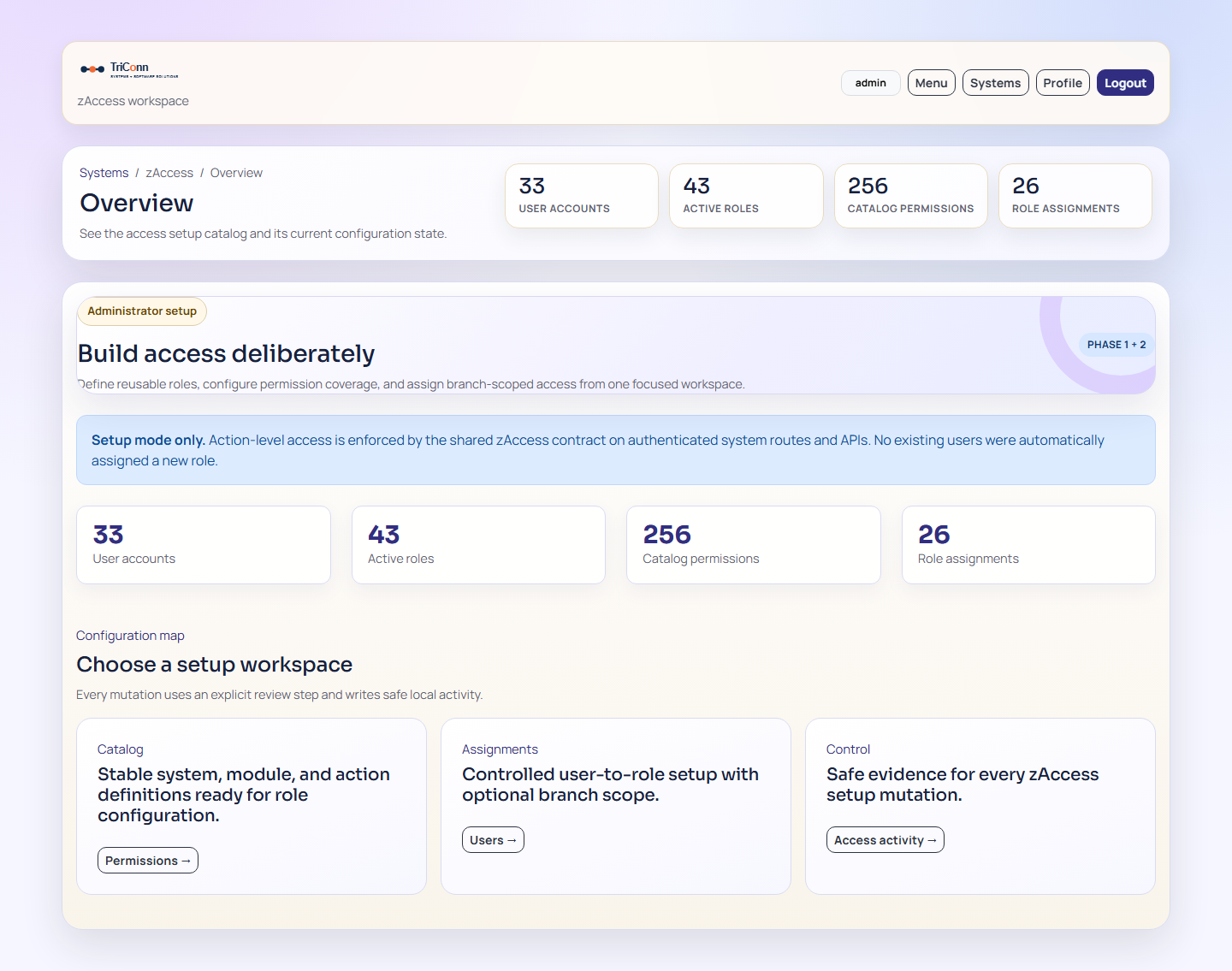Follow the Systems breadcrumb link

coord(104,173)
